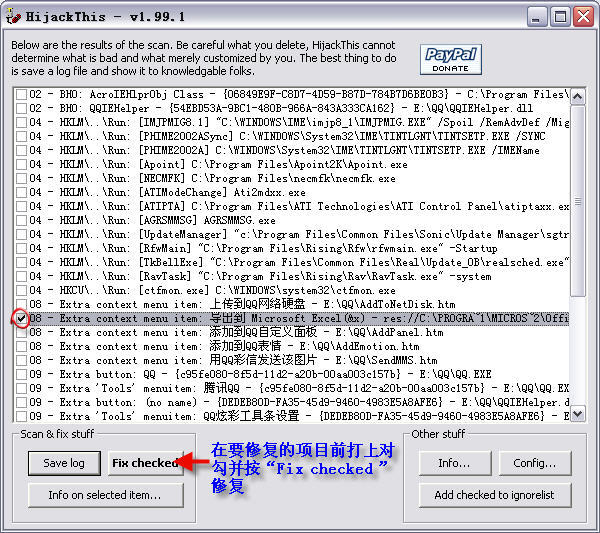Check the RfwMain Rising firewall entry
This screenshot has width=600, height=533.
(21, 248)
